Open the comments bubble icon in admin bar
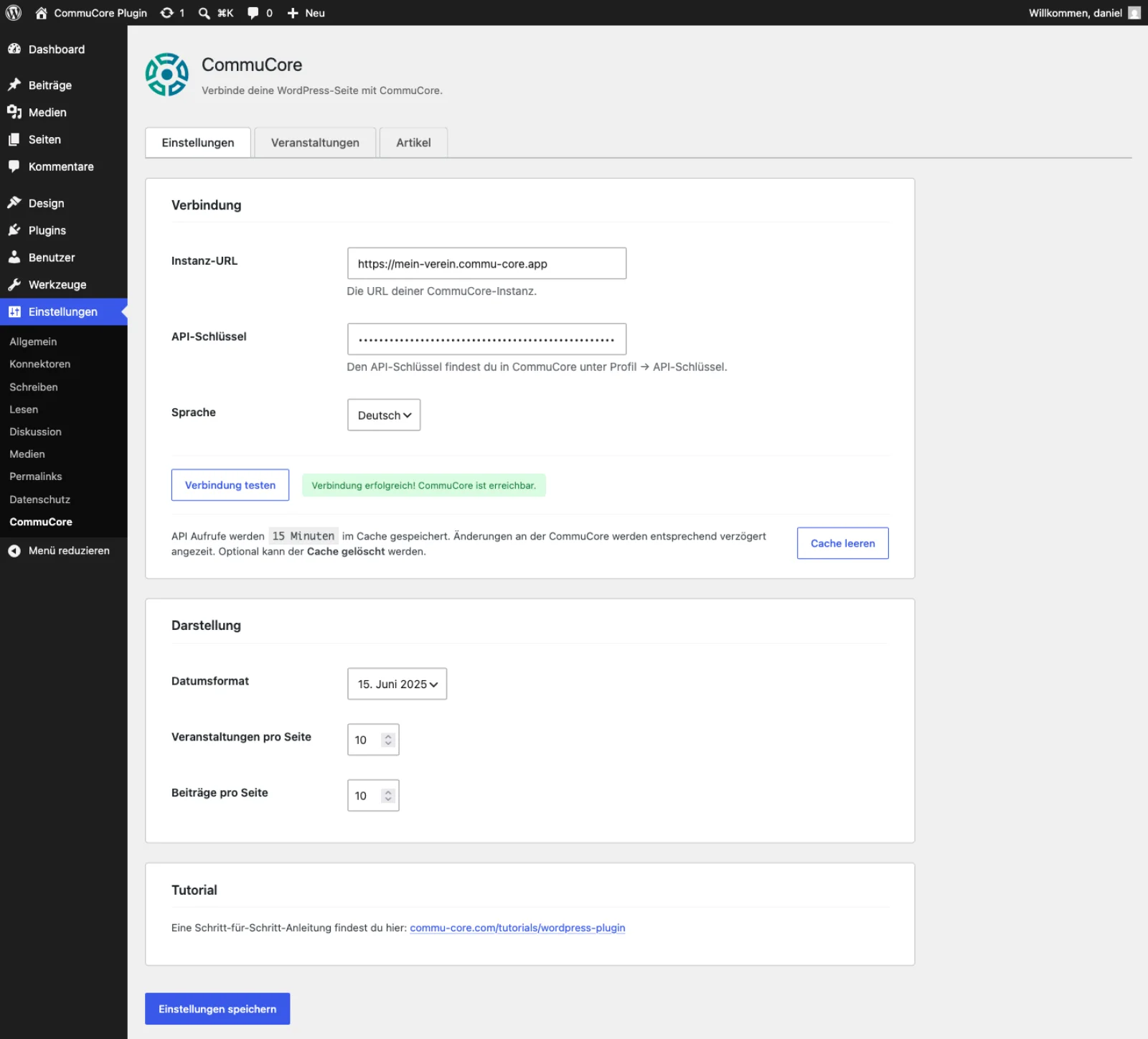This screenshot has height=1039, width=1148. coord(253,13)
